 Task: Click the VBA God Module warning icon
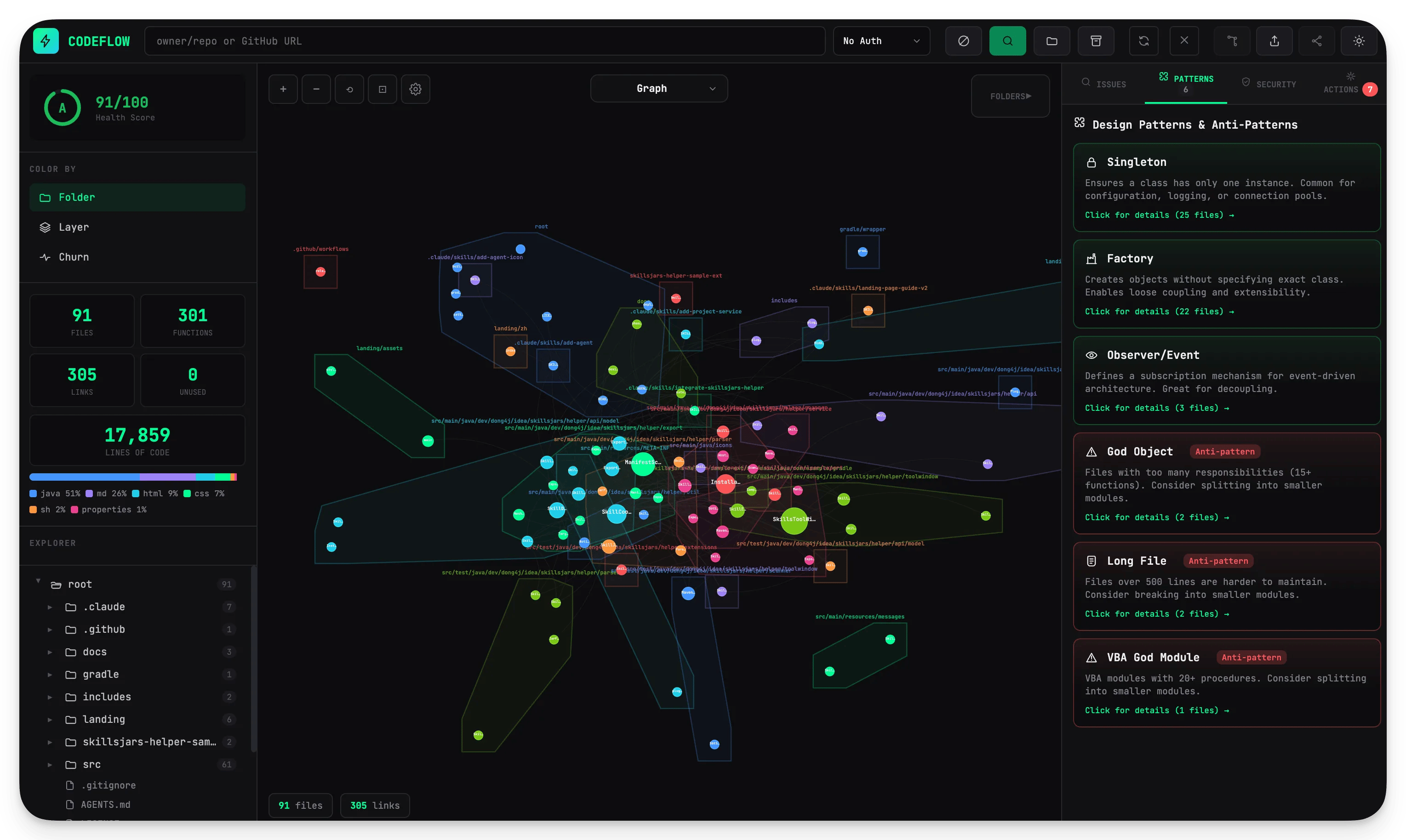(x=1091, y=658)
